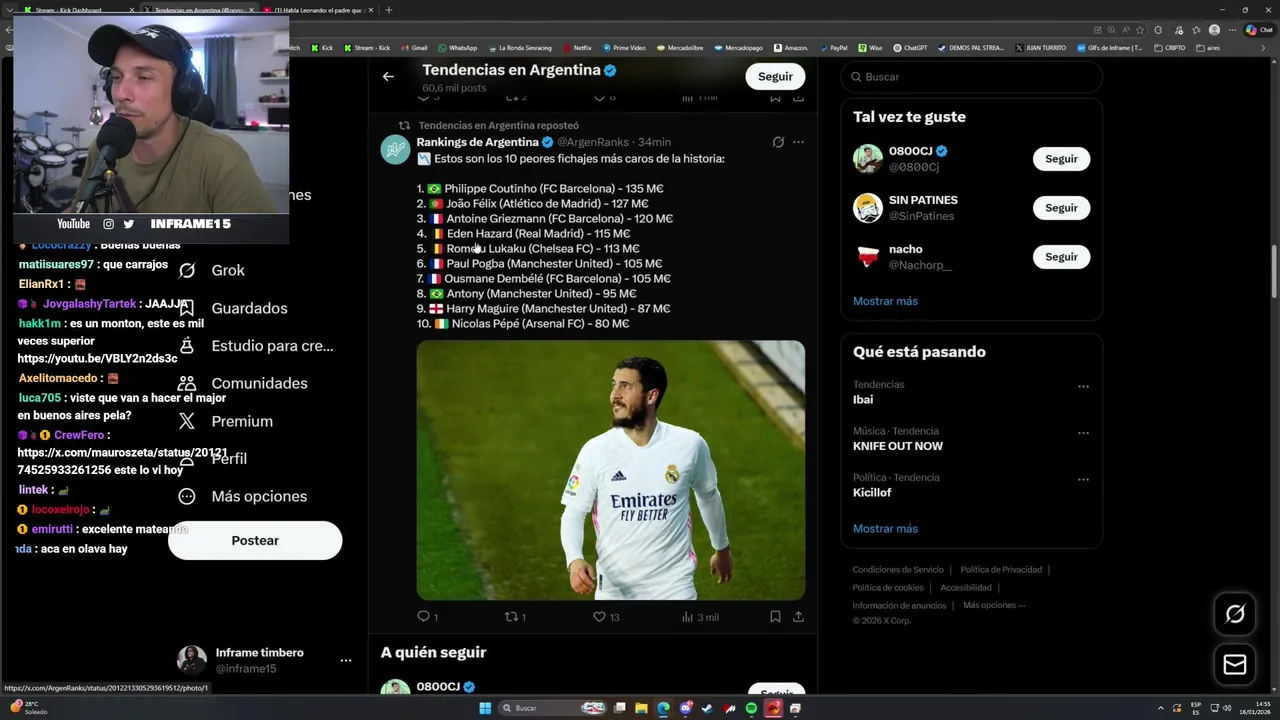Image resolution: width=1280 pixels, height=720 pixels.
Task: Open the SIN PATINES profile avatar
Action: pos(868,208)
